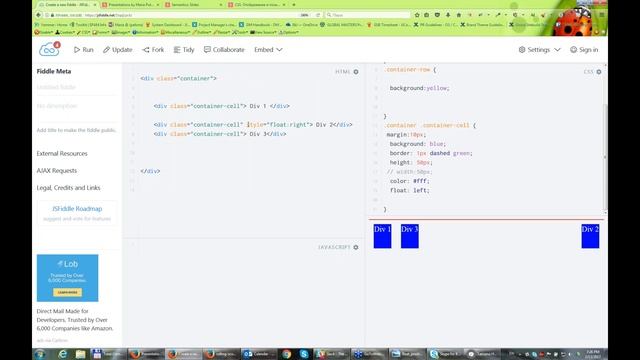Click the JSFiddle cloud logo
This screenshot has width=640, height=360.
(x=49, y=49)
